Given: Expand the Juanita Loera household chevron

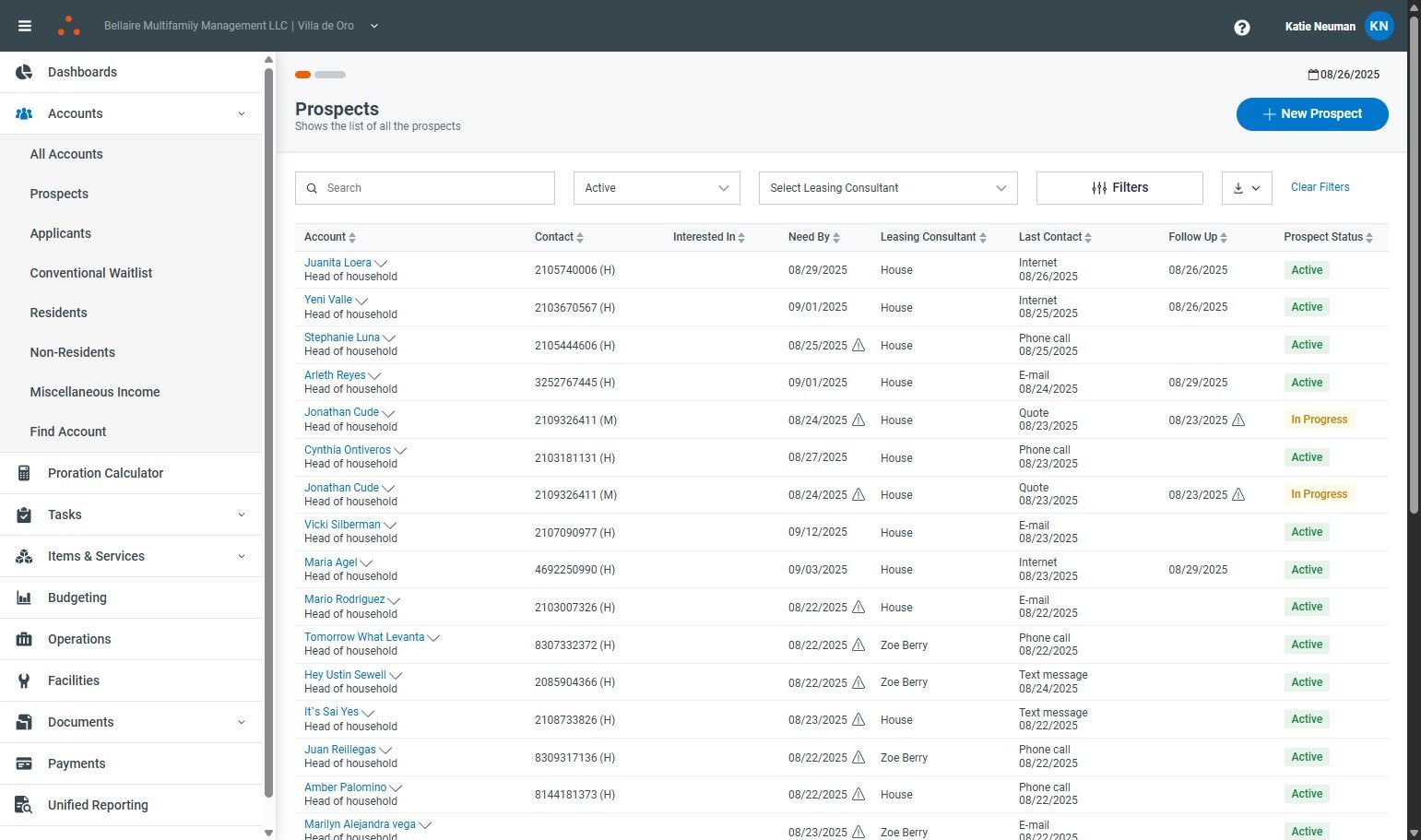Looking at the screenshot, I should tap(381, 264).
